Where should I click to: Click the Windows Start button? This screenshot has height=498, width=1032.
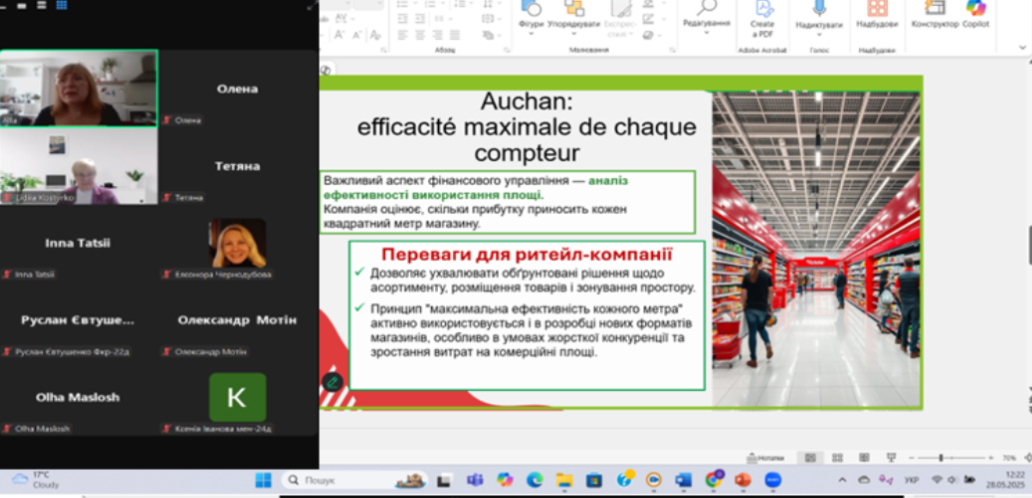pos(263,480)
